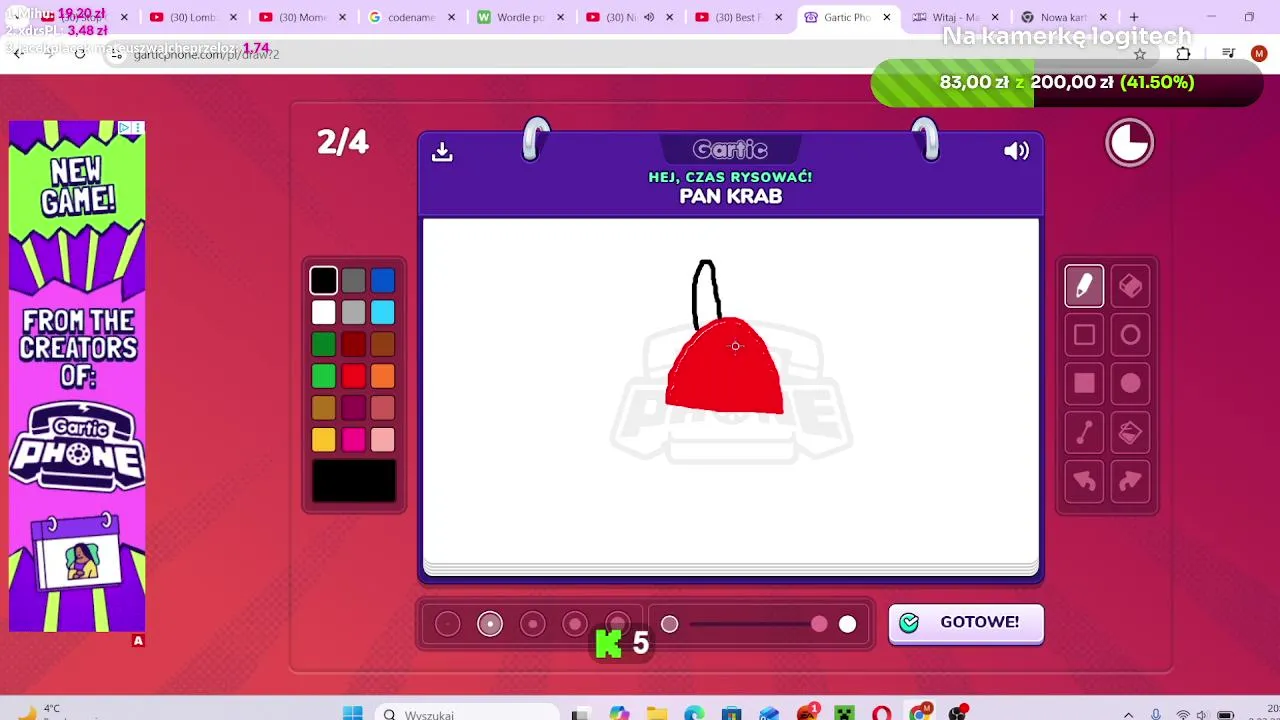Image resolution: width=1280 pixels, height=720 pixels.
Task: Select the eraser tool
Action: (x=1130, y=287)
